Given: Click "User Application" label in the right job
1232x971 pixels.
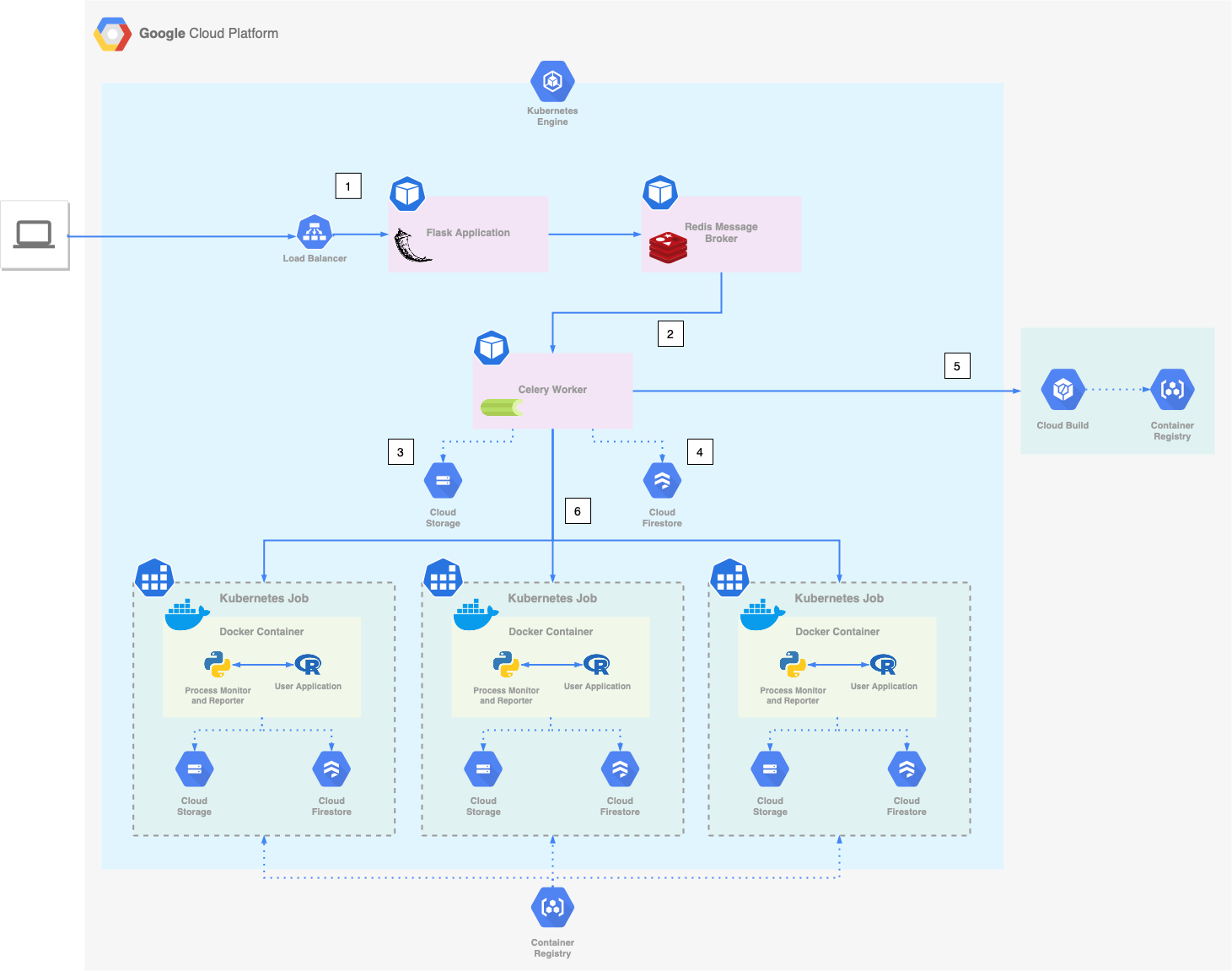Looking at the screenshot, I should point(884,687).
